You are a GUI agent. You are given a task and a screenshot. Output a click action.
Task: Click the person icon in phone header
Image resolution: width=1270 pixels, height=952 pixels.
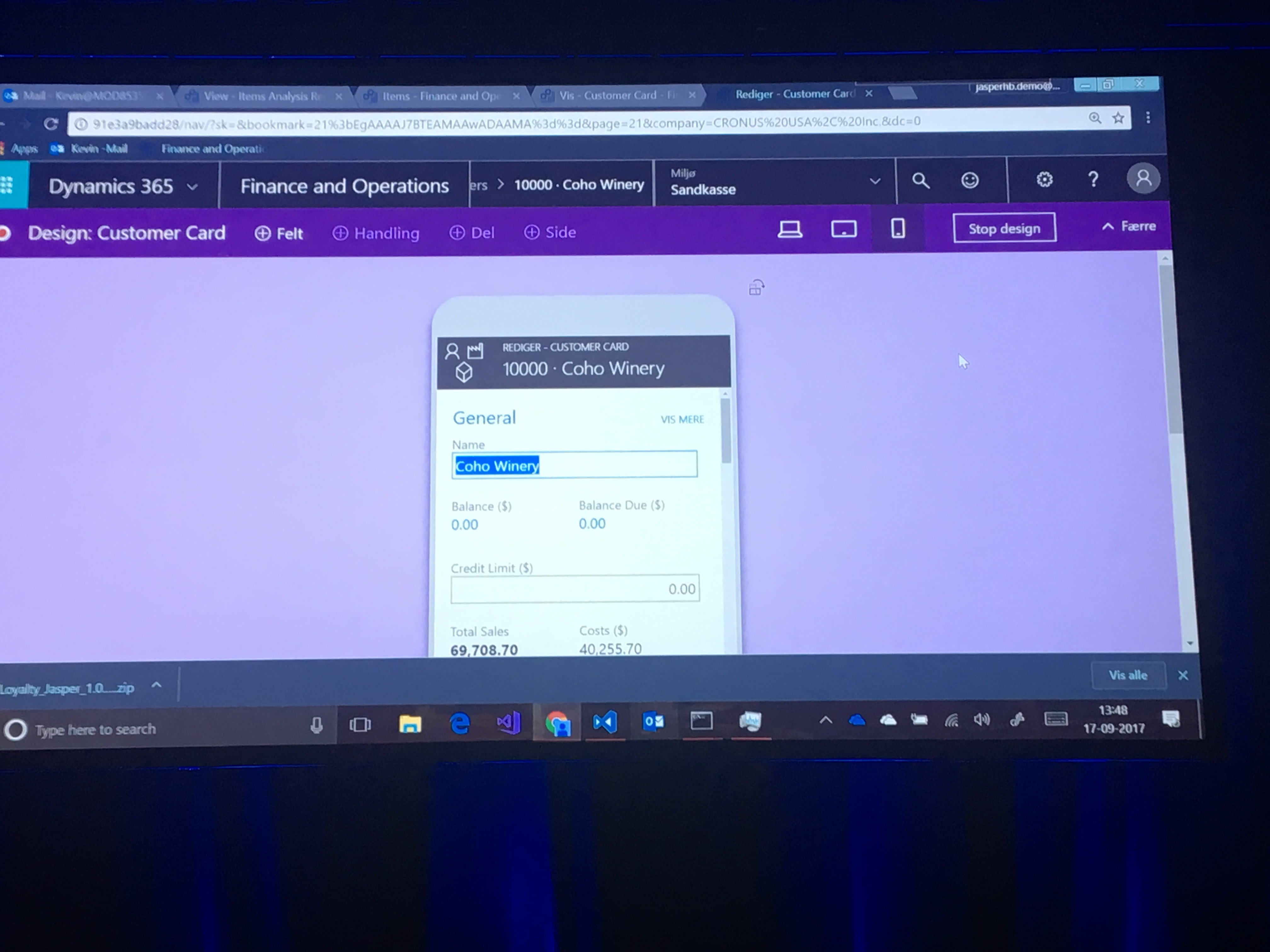tap(452, 351)
